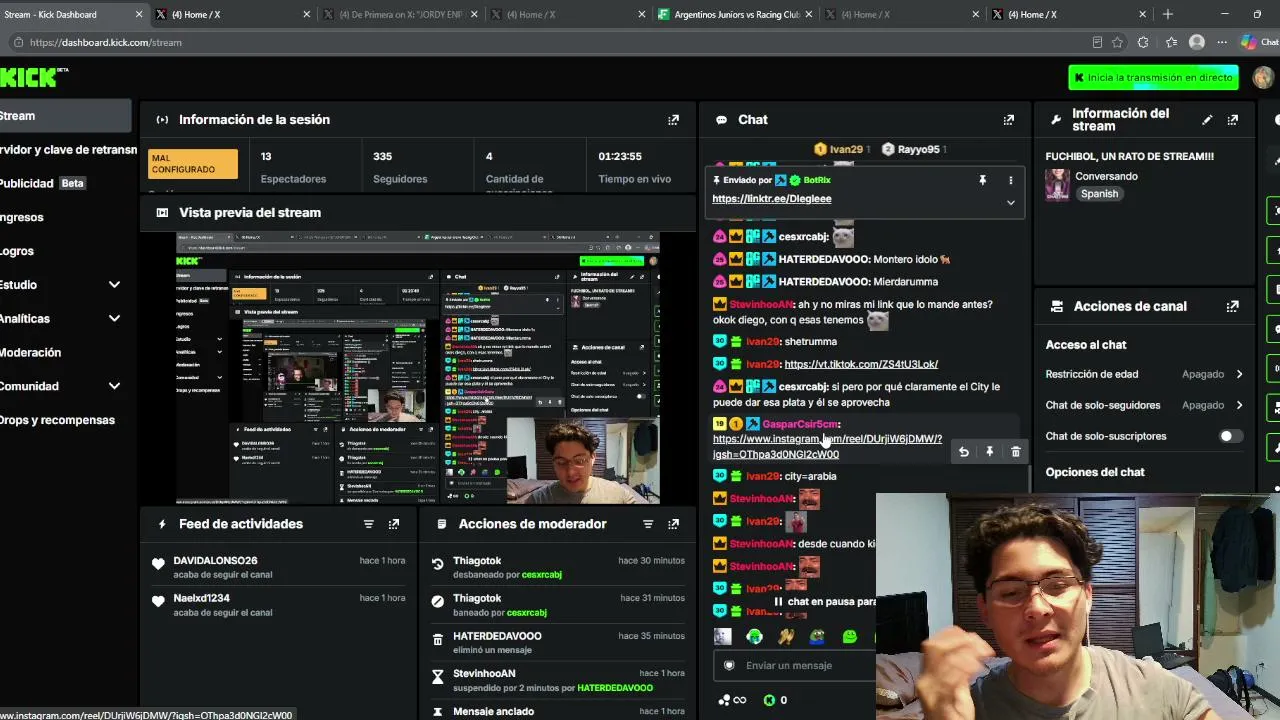Filter the Acciones de moderador list
Viewport: 1280px width, 720px height.
647,524
